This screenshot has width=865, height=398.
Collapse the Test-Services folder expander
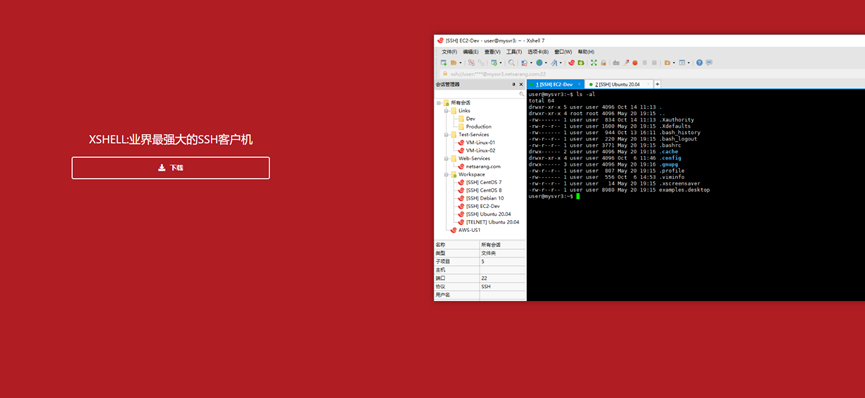pos(446,135)
